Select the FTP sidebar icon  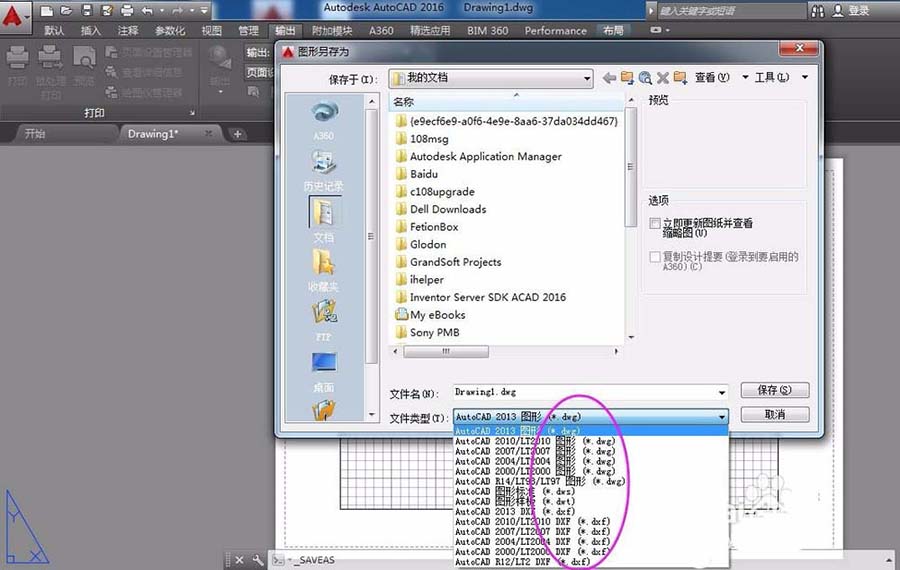click(324, 320)
